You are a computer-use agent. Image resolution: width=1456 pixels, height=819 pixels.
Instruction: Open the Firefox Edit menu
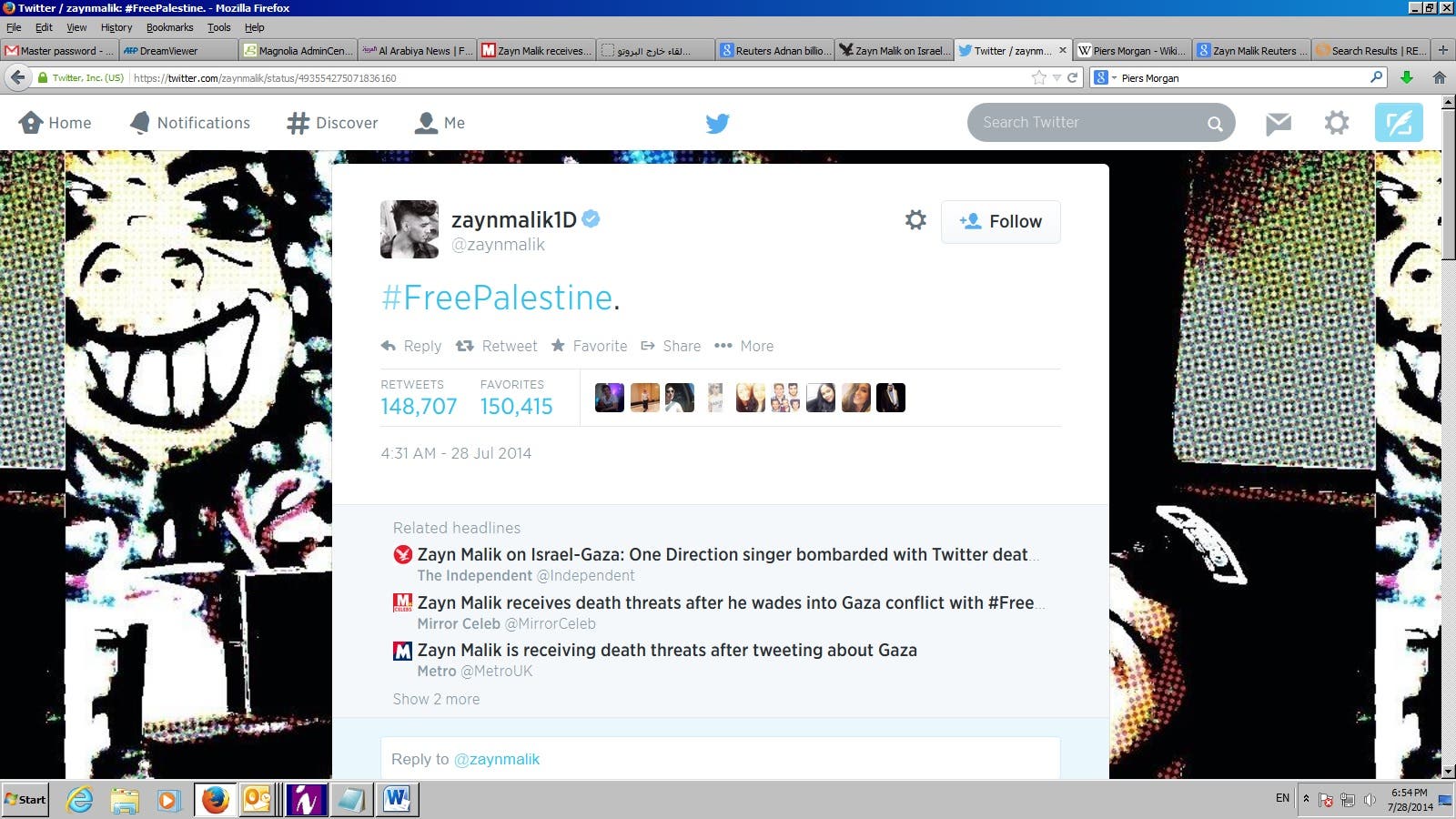pos(44,27)
